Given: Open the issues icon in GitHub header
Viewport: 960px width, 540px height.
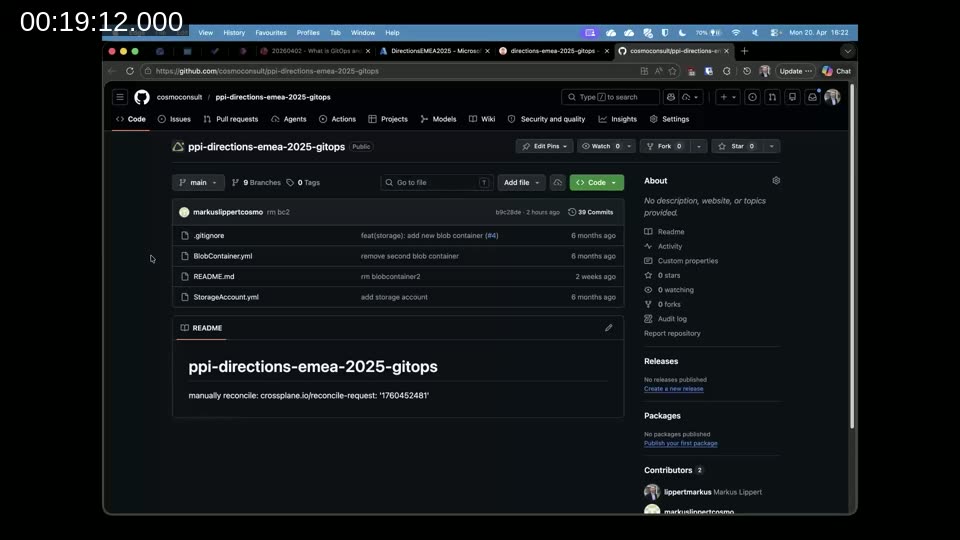Looking at the screenshot, I should tap(752, 97).
